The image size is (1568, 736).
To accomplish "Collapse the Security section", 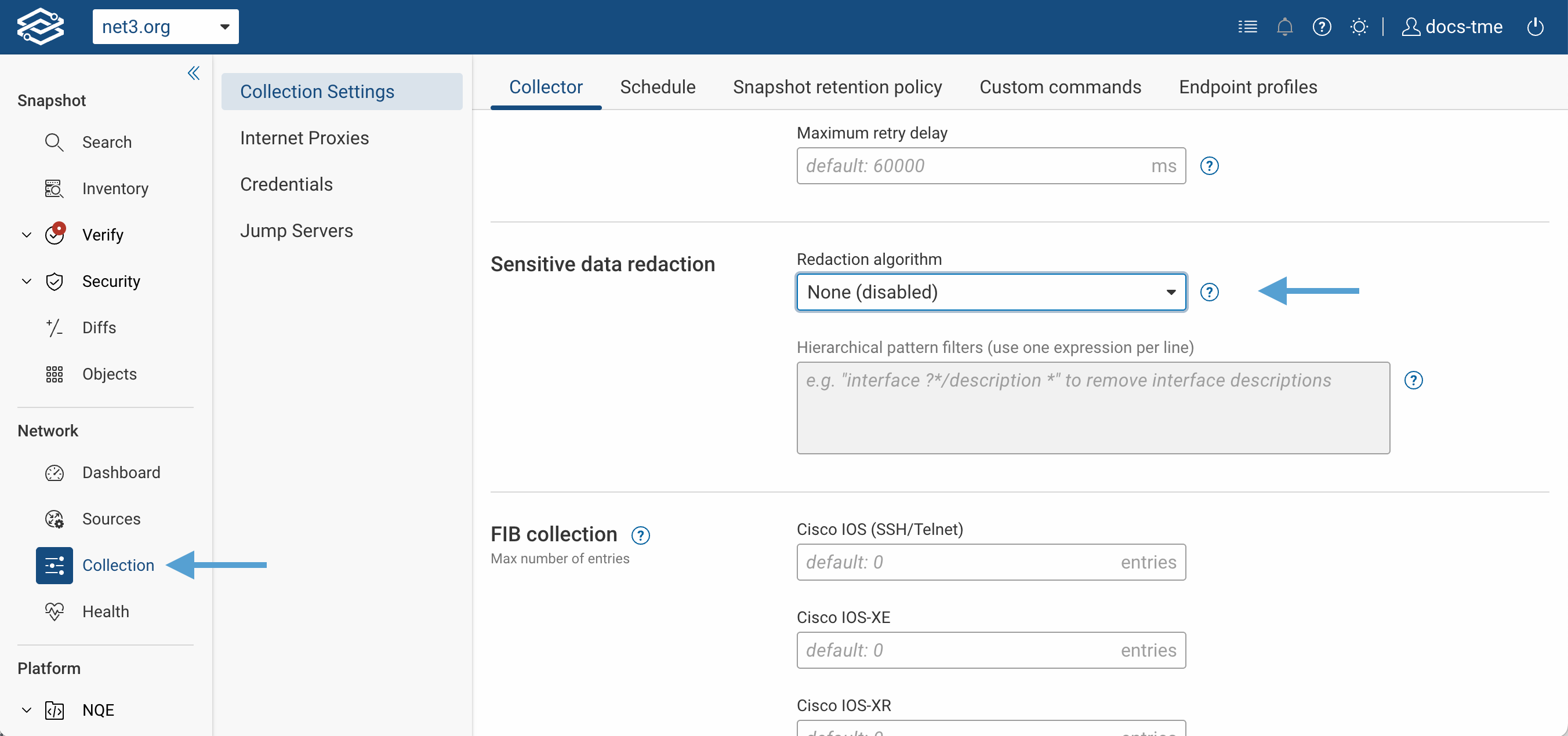I will click(26, 281).
